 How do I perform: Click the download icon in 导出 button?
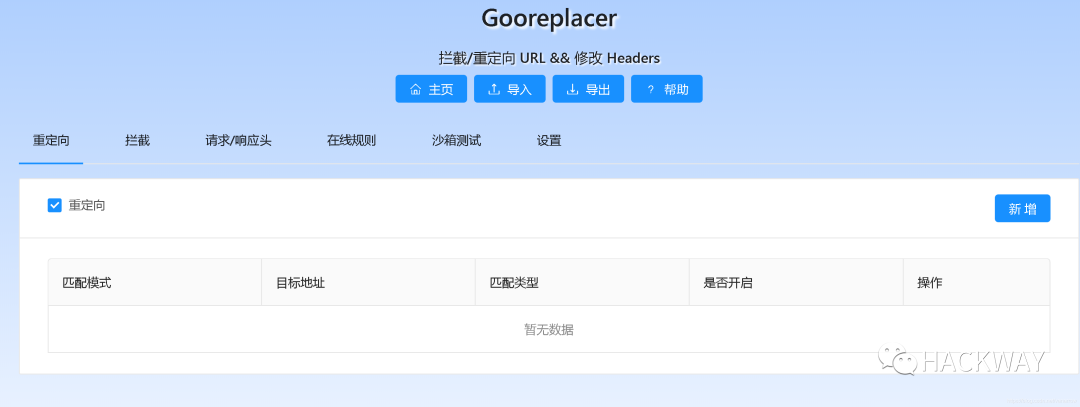tap(572, 90)
